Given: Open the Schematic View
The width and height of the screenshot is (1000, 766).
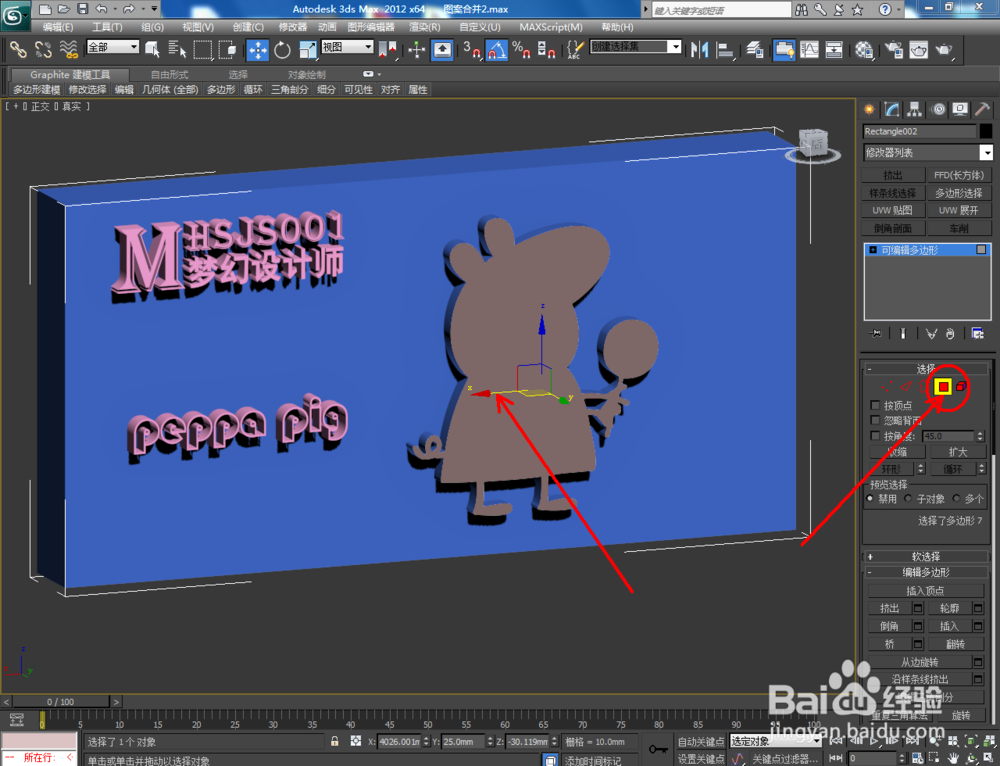Looking at the screenshot, I should pos(834,49).
